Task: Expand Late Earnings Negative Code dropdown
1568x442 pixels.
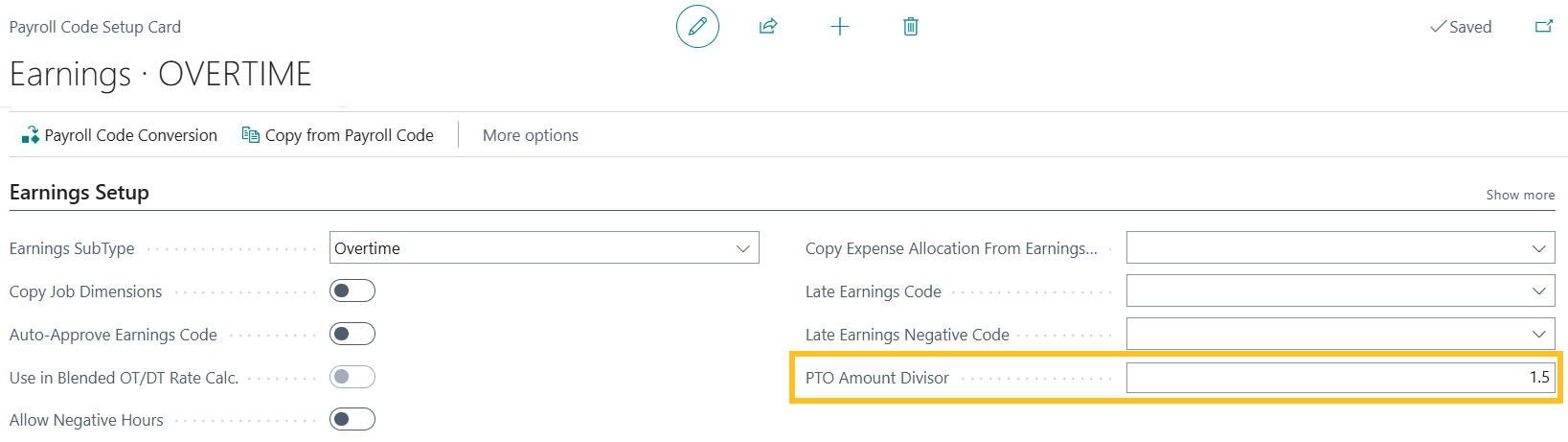Action: [1538, 335]
